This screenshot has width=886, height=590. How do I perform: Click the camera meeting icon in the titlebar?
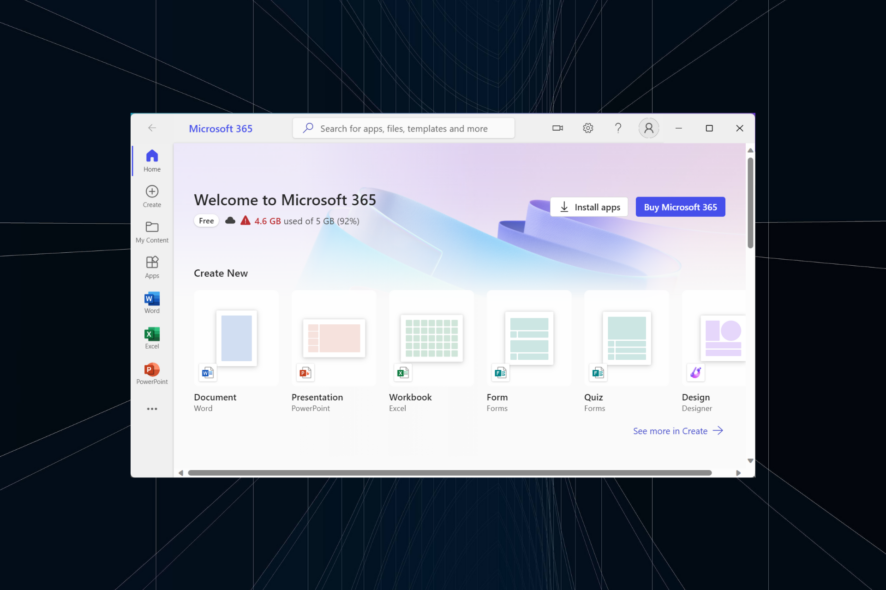tap(558, 128)
